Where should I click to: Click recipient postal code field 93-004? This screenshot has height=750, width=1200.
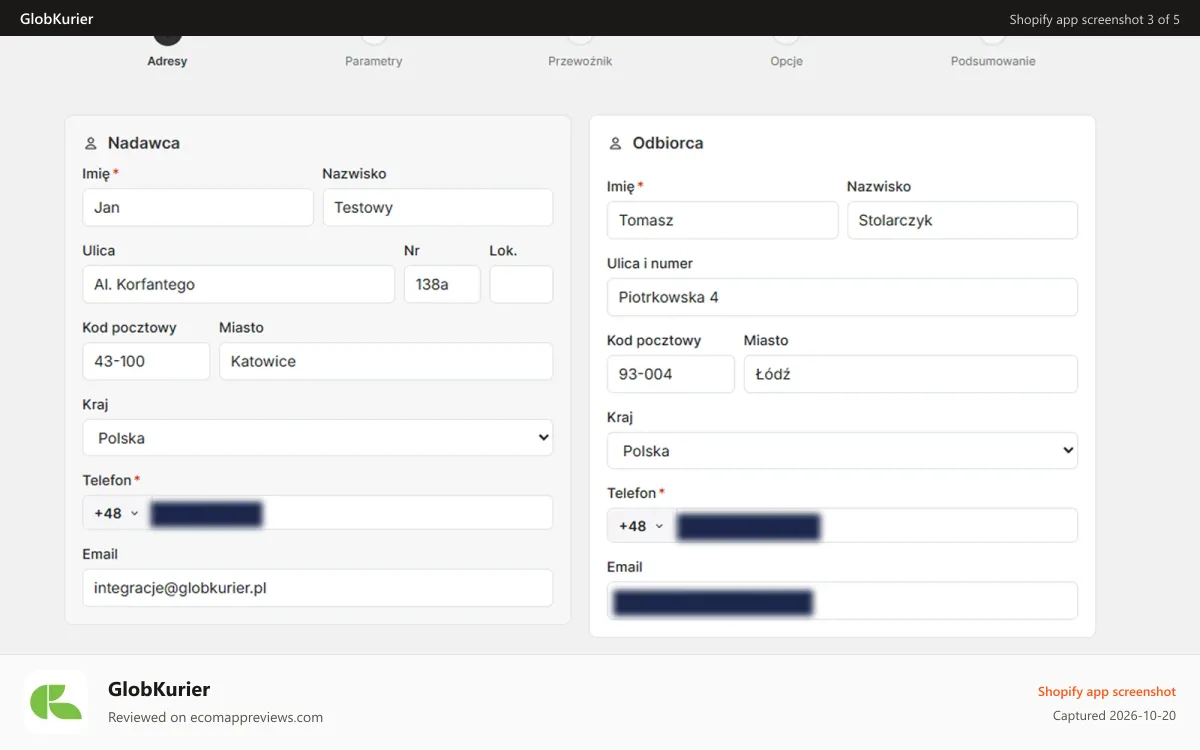tap(670, 374)
